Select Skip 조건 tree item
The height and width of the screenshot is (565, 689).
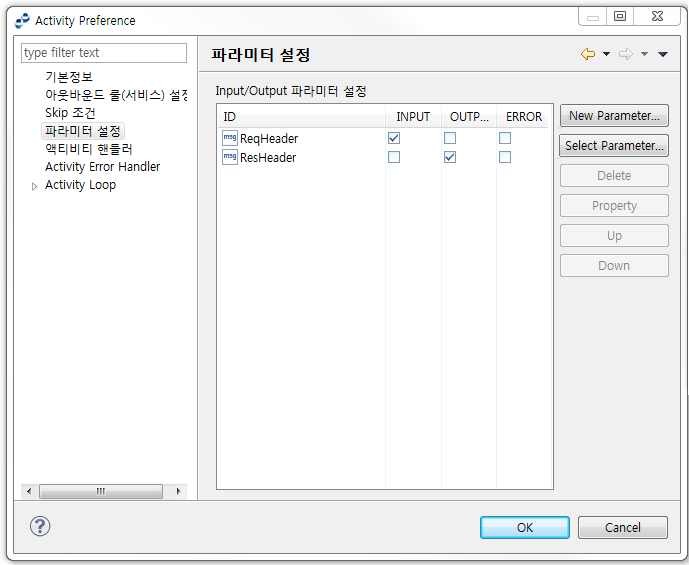click(70, 113)
